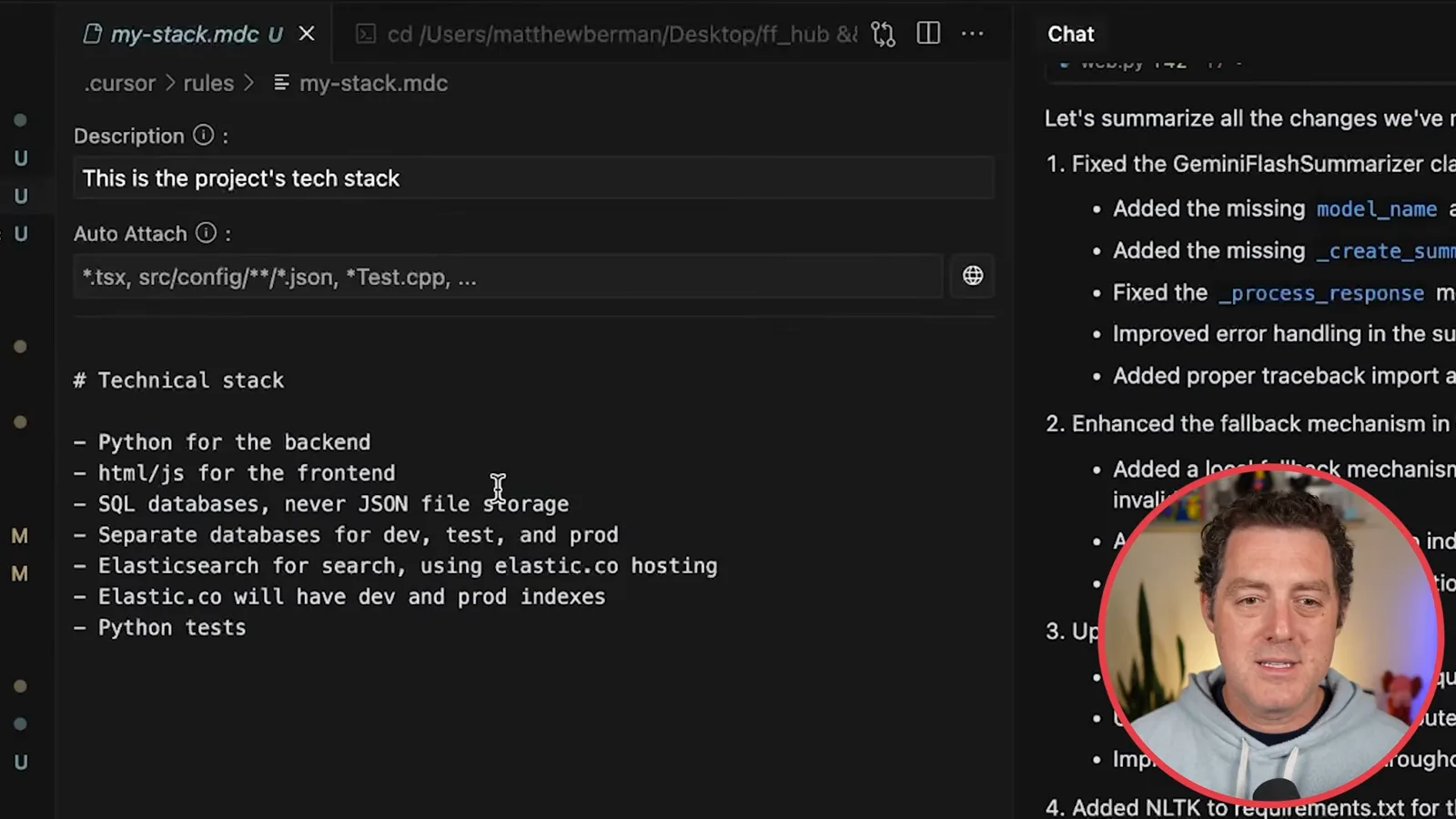Click the .cursor breadcrumb segment
The width and height of the screenshot is (1456, 819).
(x=119, y=83)
